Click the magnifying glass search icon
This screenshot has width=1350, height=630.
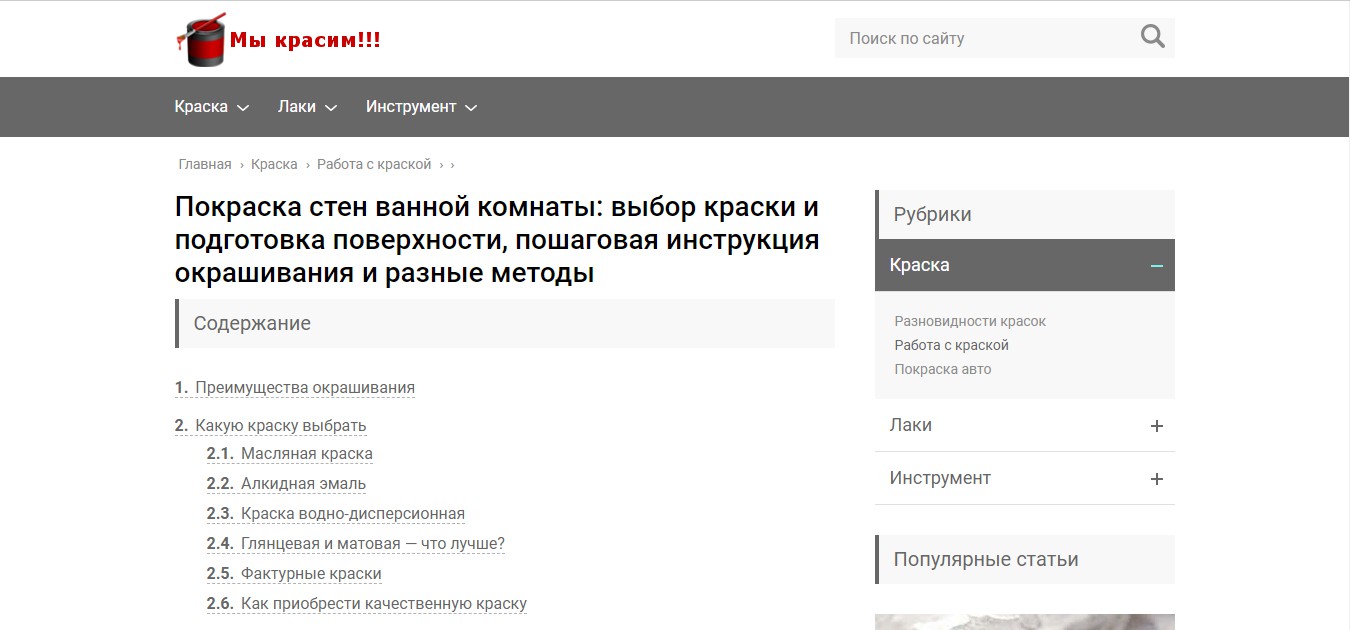(x=1153, y=37)
